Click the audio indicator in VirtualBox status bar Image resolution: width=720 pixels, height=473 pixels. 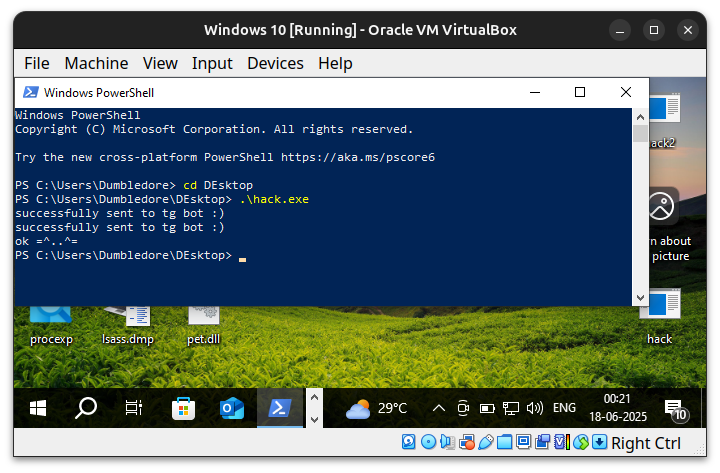click(447, 442)
